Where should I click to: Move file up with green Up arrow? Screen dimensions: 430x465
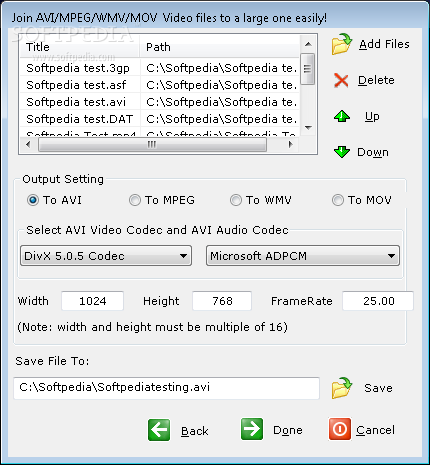(342, 116)
